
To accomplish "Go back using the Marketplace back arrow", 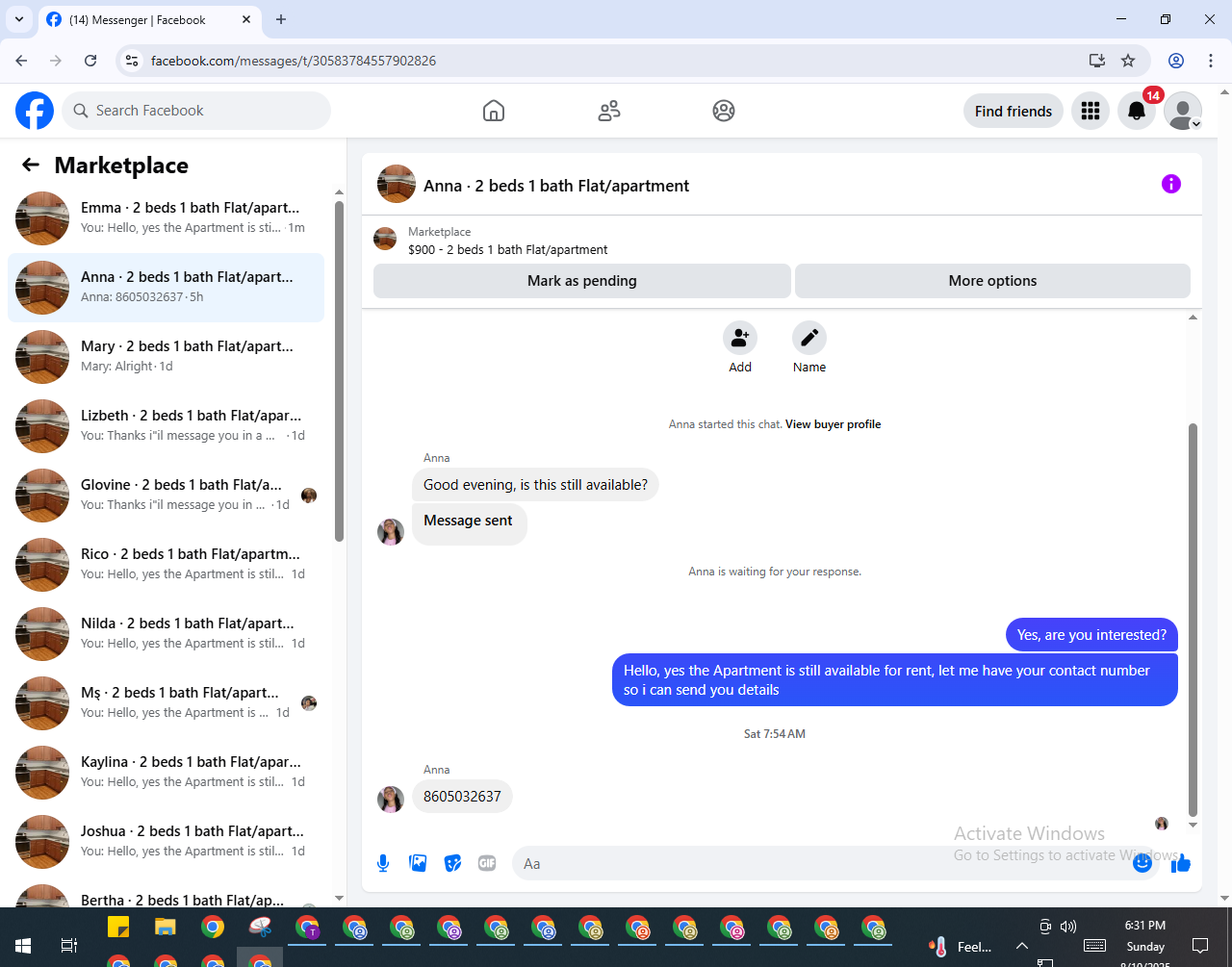I will (31, 165).
